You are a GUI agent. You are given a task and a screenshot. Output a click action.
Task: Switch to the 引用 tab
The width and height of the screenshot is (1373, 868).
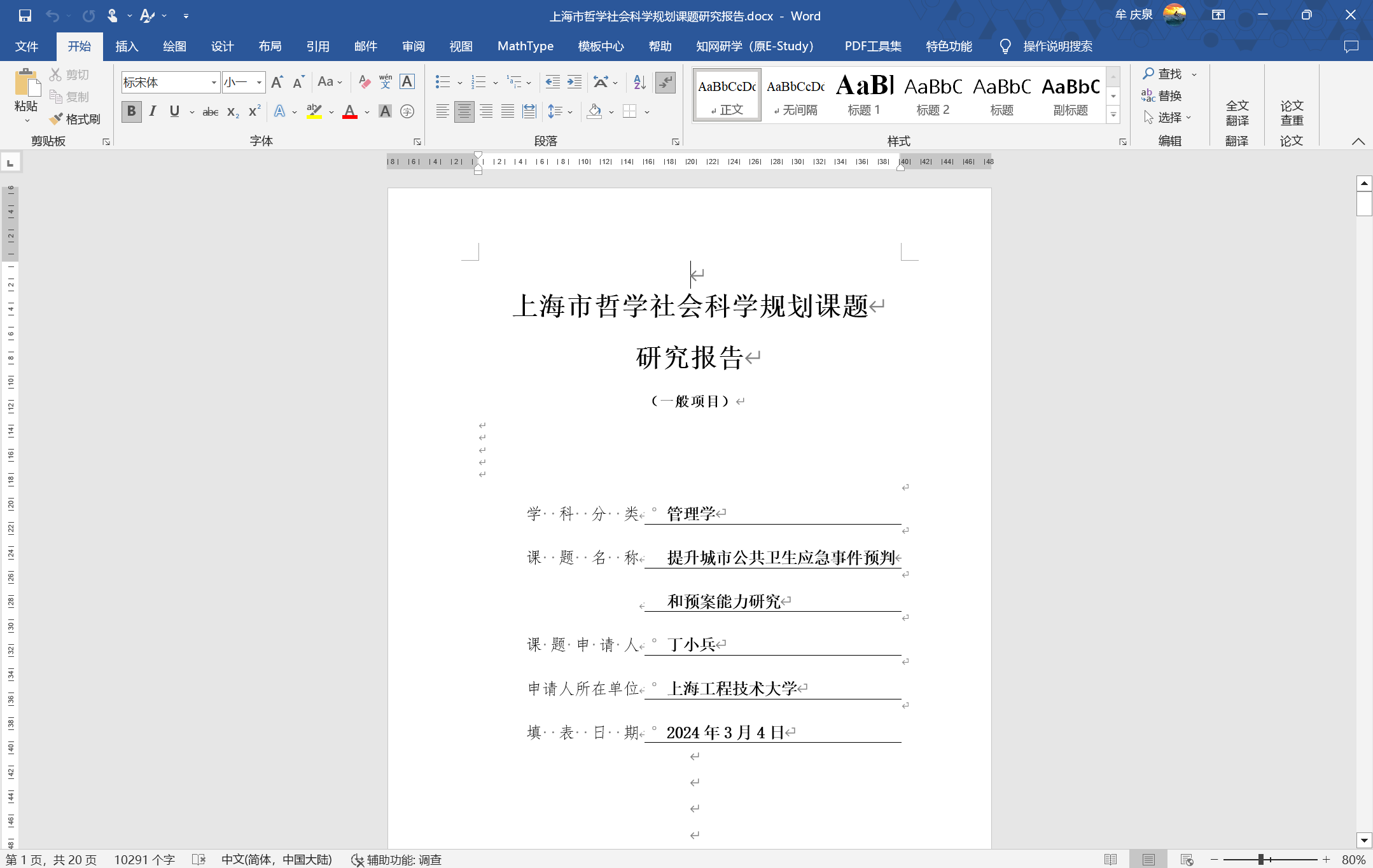point(317,46)
